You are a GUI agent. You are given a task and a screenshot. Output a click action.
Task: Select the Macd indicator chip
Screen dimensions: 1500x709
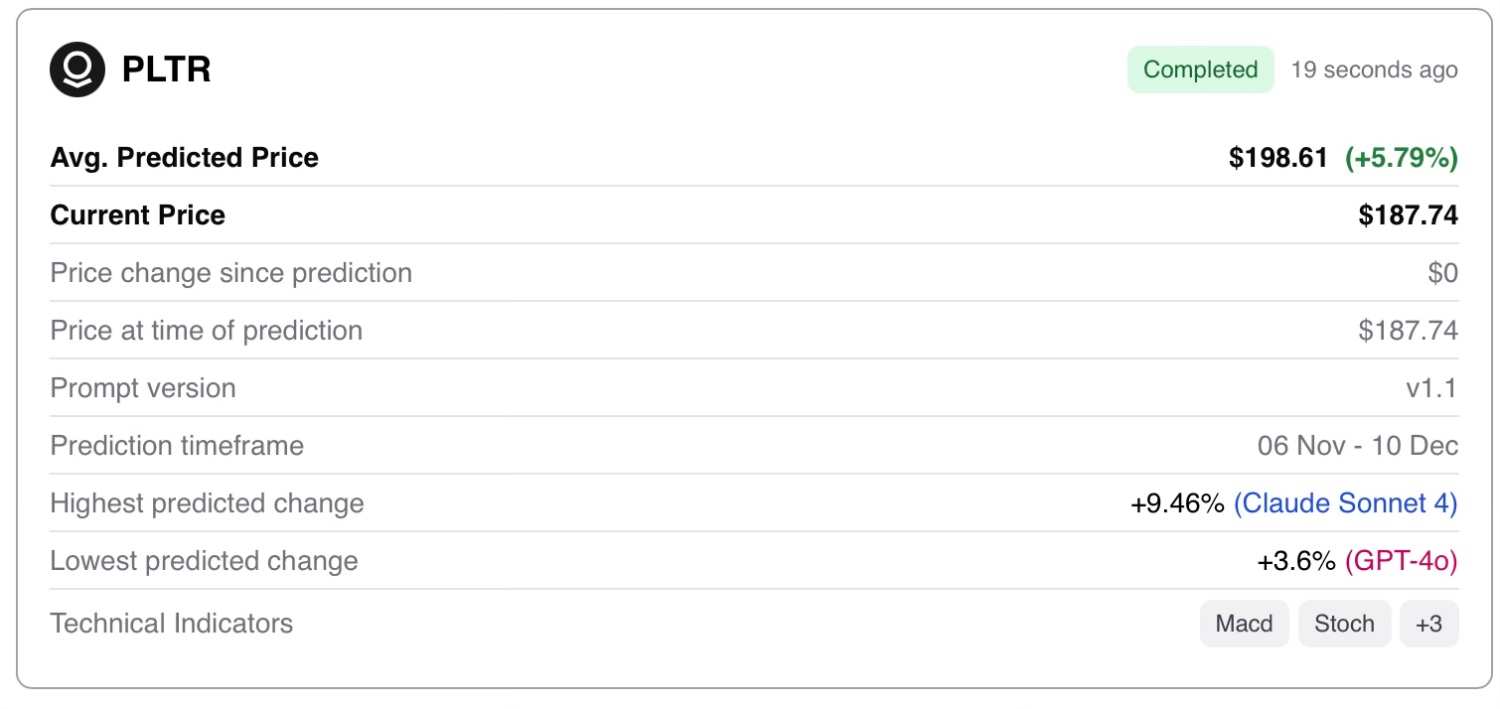(1244, 624)
